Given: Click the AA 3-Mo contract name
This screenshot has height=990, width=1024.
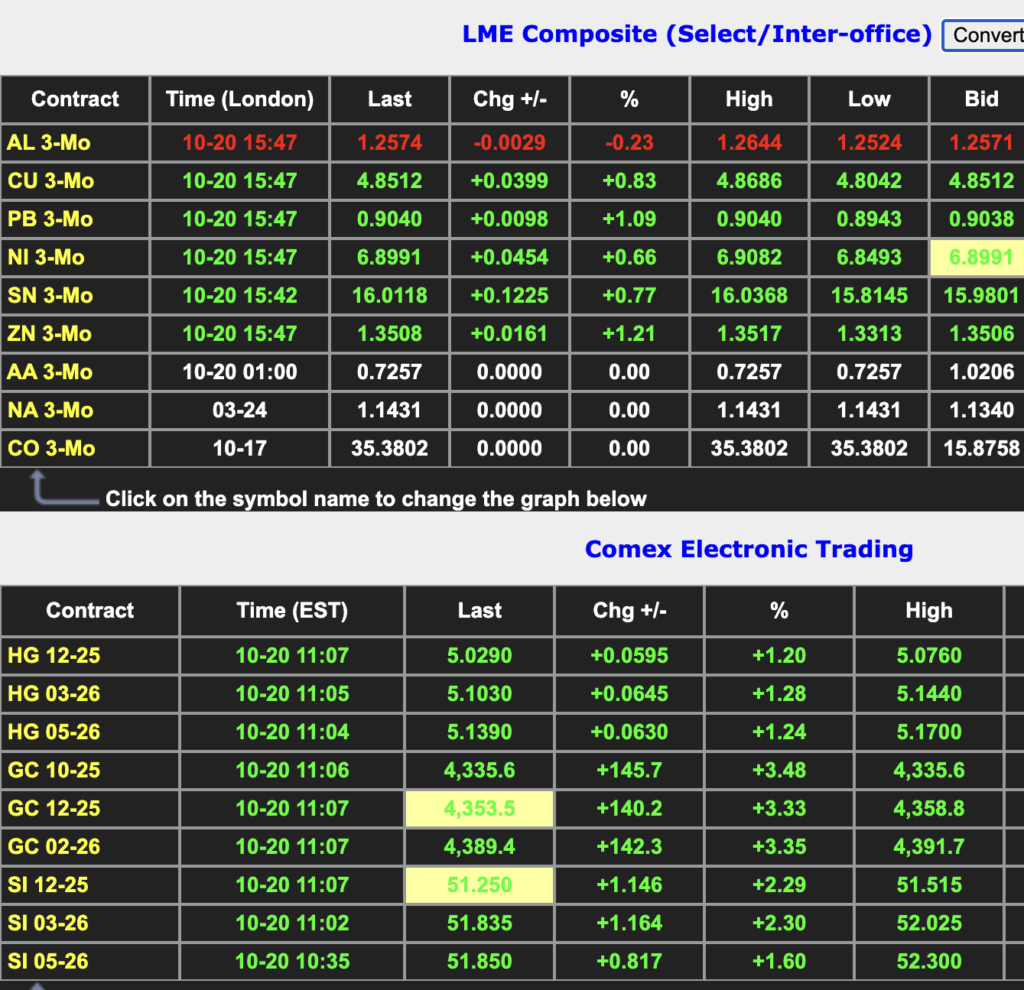Looking at the screenshot, I should point(50,372).
